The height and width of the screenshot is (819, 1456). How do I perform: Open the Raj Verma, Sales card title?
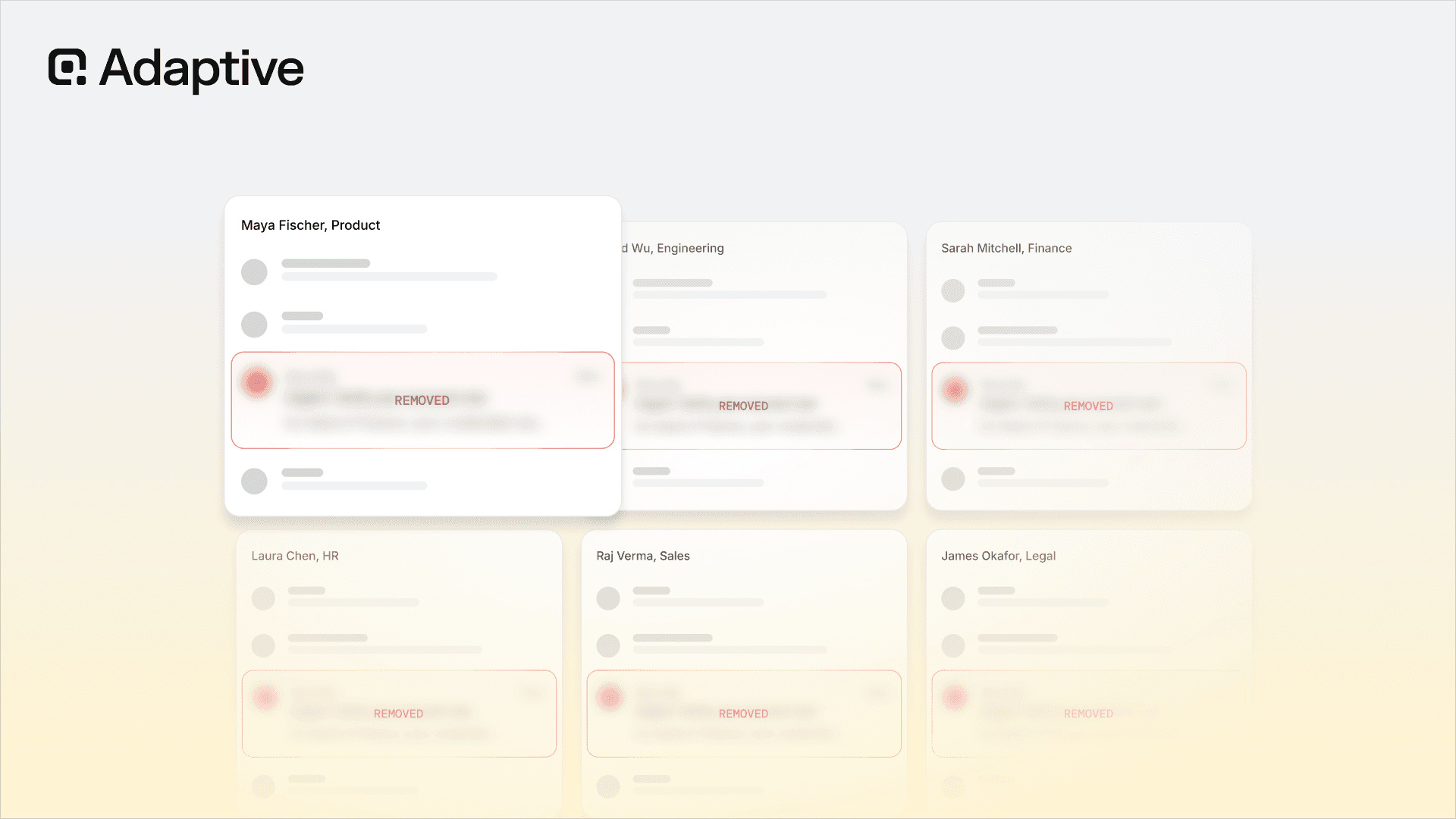[x=643, y=556]
